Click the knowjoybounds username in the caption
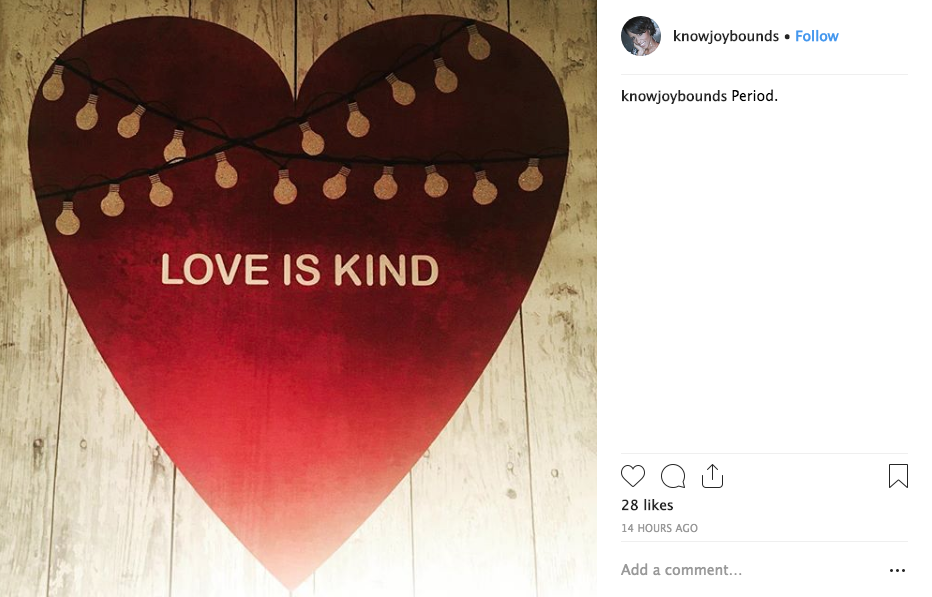 point(674,97)
